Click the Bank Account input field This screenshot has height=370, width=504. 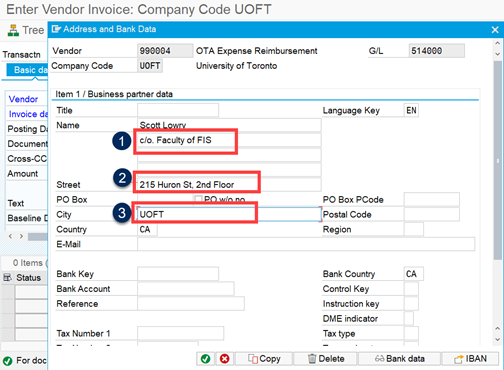coord(186,289)
